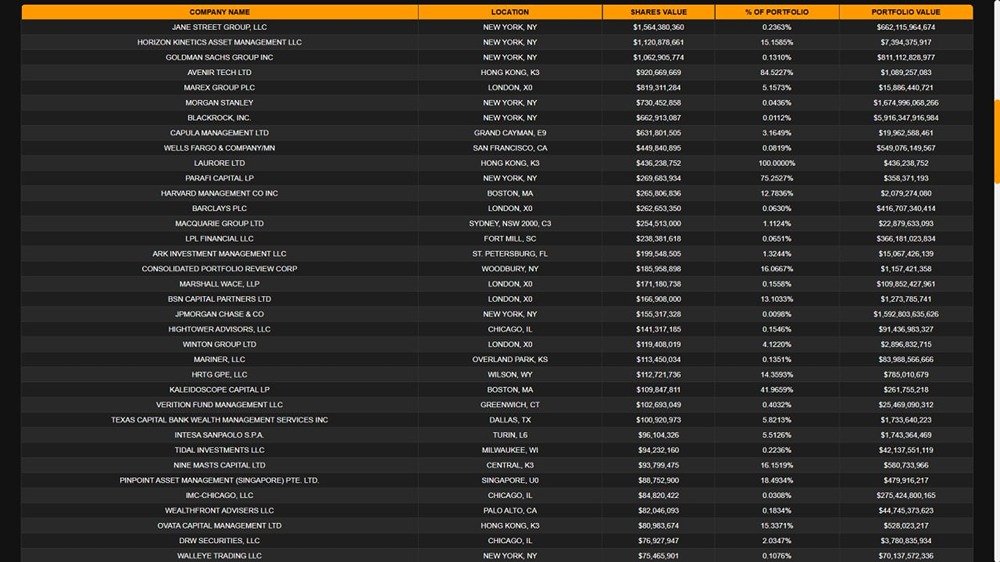Select INTESA SANPAOLO S.P.A. name
The width and height of the screenshot is (1000, 562).
219,435
